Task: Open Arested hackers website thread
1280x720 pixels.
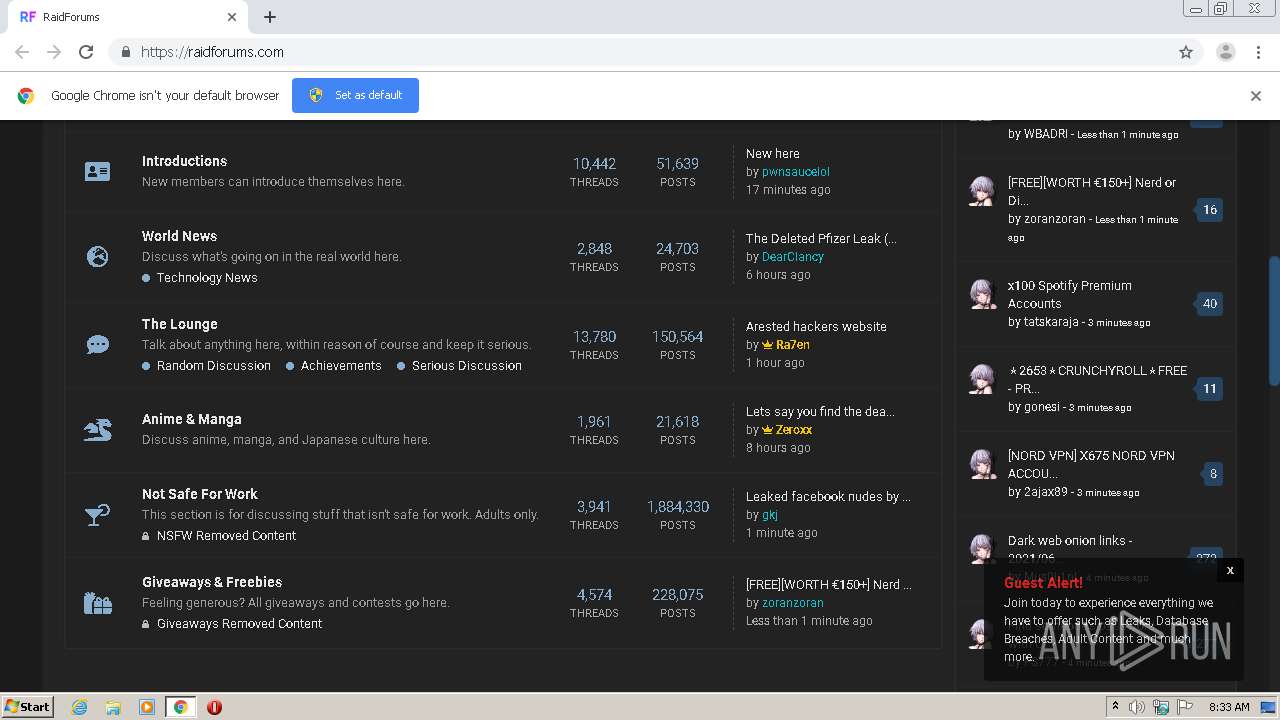Action: 816,327
